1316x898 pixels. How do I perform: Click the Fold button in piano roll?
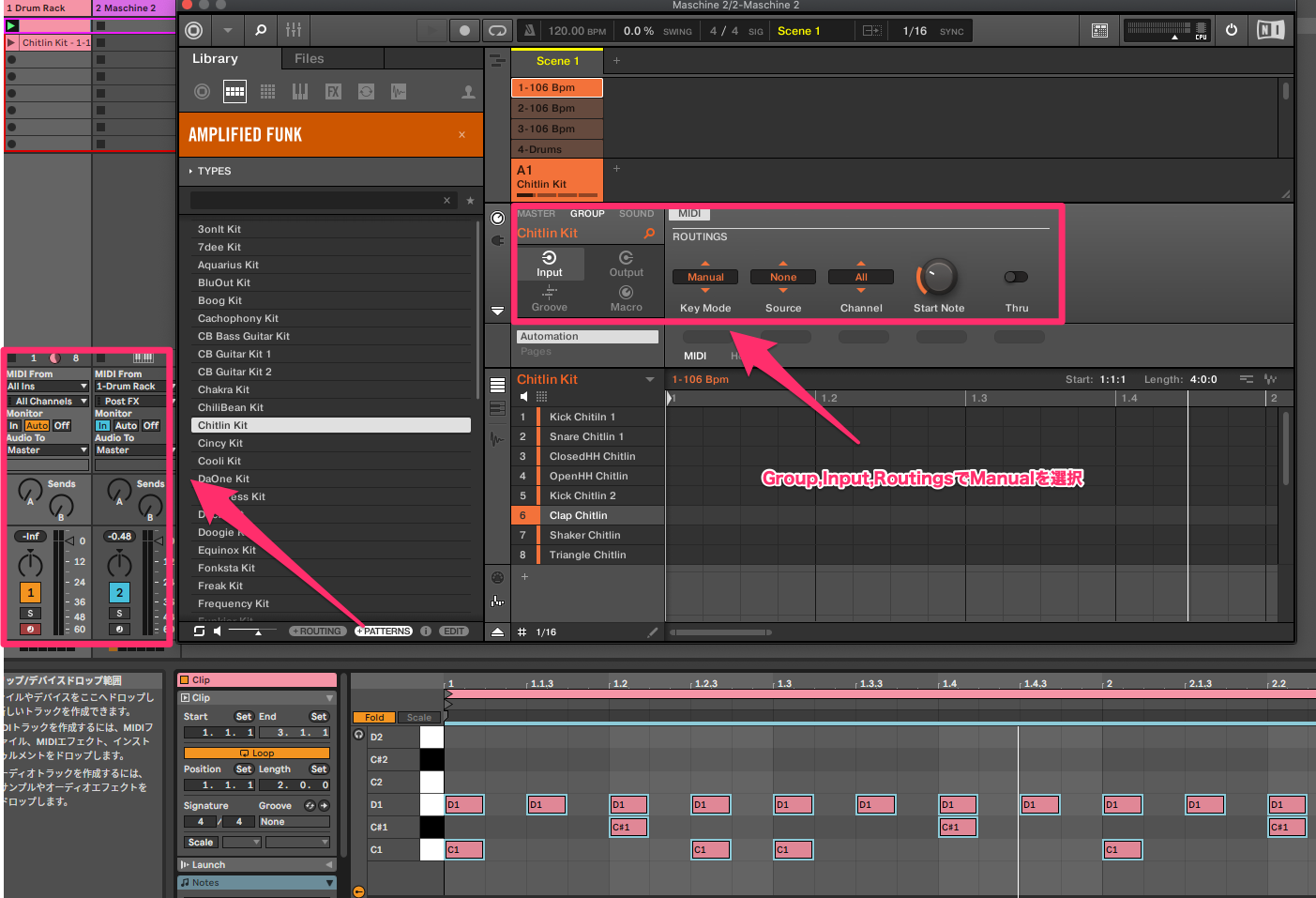pos(374,718)
